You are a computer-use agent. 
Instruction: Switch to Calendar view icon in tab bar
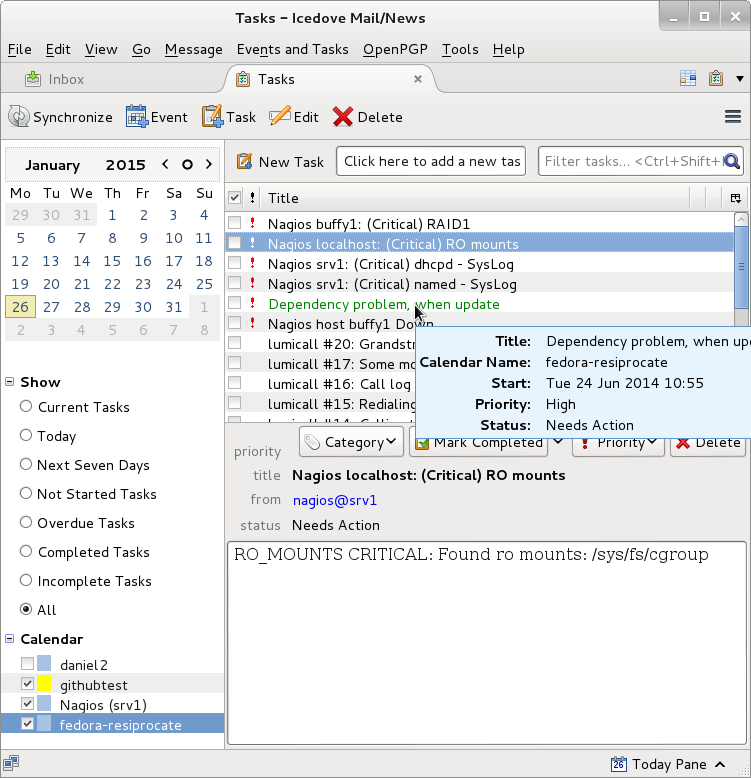tap(688, 78)
